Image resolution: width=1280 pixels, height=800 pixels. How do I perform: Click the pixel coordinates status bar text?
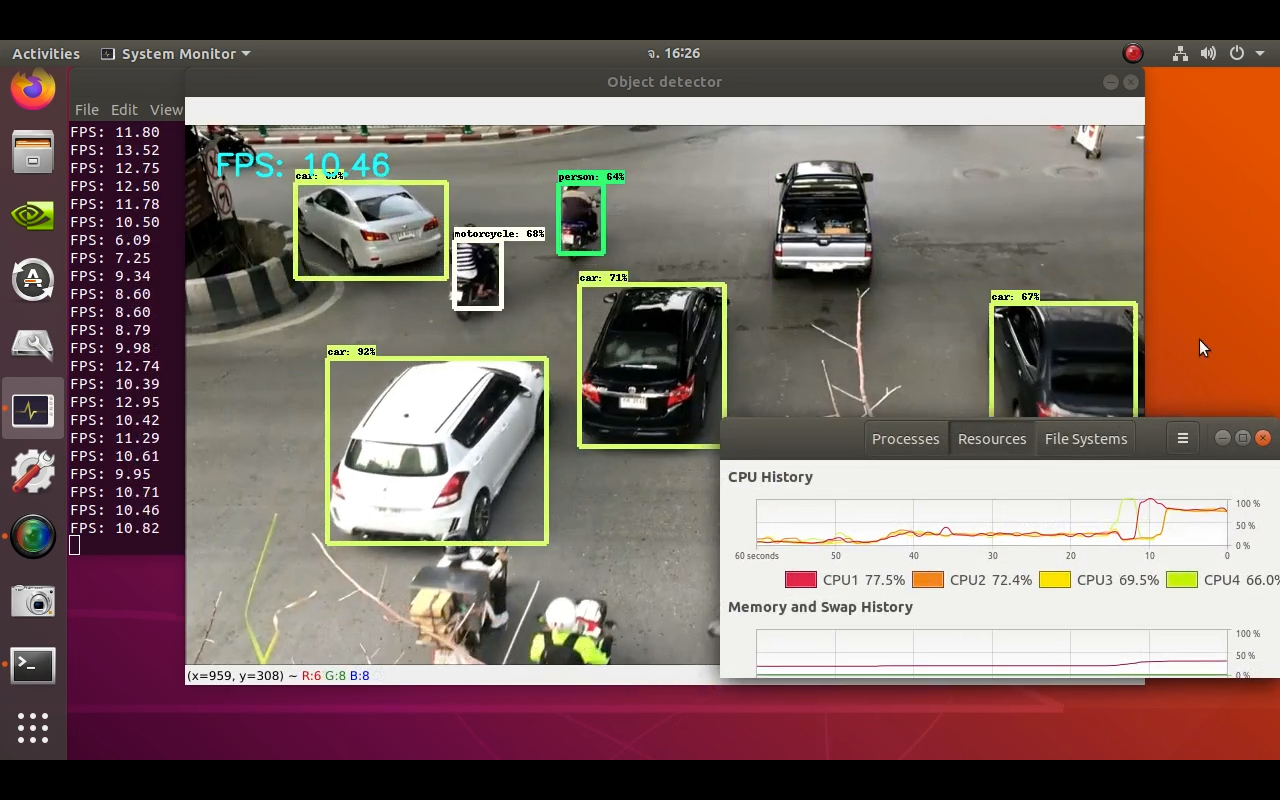(x=278, y=676)
